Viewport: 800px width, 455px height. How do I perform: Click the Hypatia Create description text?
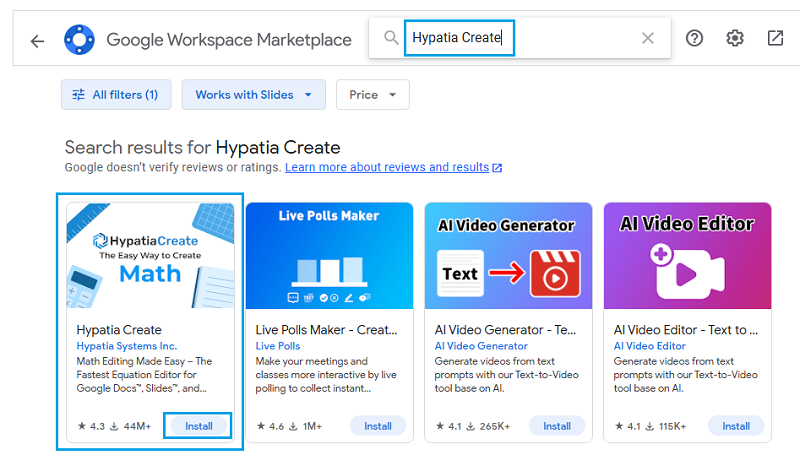[x=144, y=375]
